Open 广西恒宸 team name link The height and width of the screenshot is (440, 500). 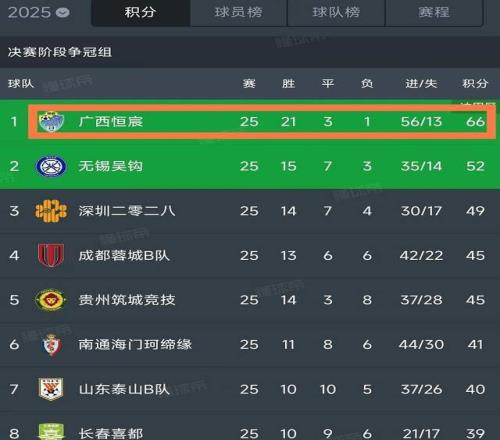click(x=111, y=122)
